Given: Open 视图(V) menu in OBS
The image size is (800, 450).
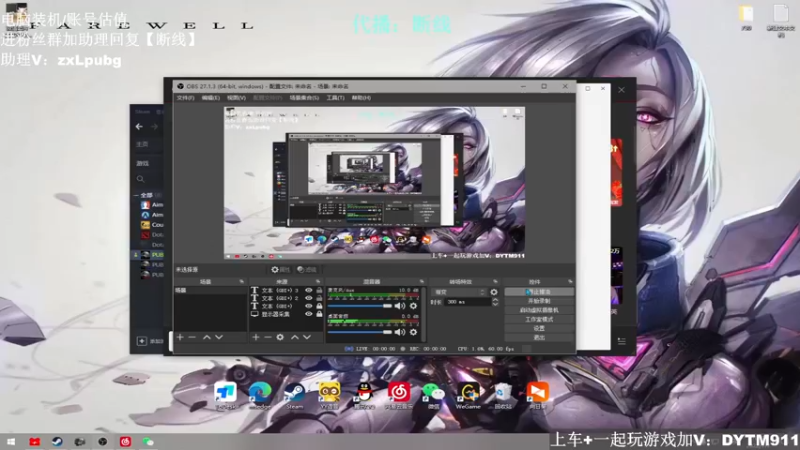Looking at the screenshot, I should [x=236, y=98].
